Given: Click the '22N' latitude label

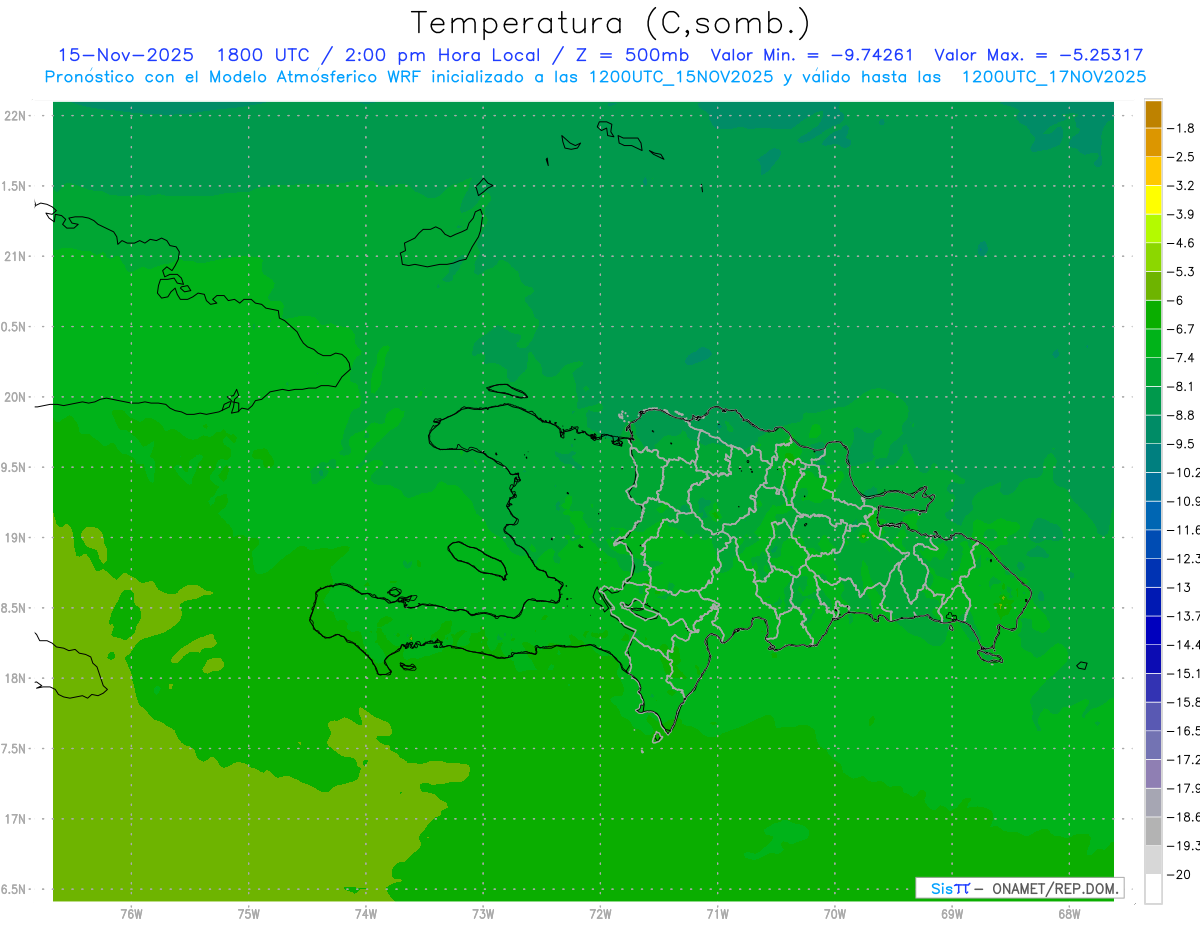Looking at the screenshot, I should [x=16, y=116].
